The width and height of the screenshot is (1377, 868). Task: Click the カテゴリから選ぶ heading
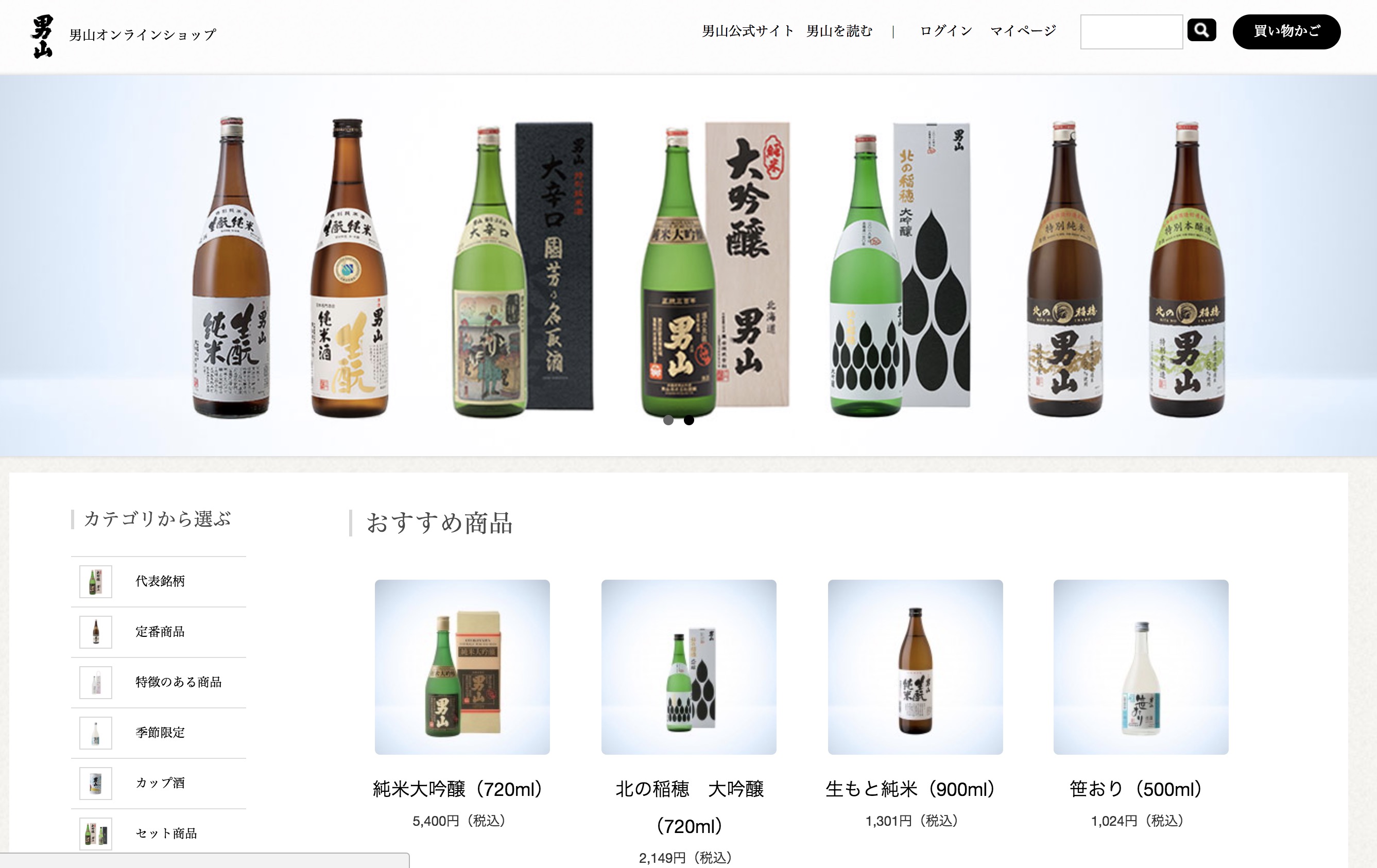point(157,518)
